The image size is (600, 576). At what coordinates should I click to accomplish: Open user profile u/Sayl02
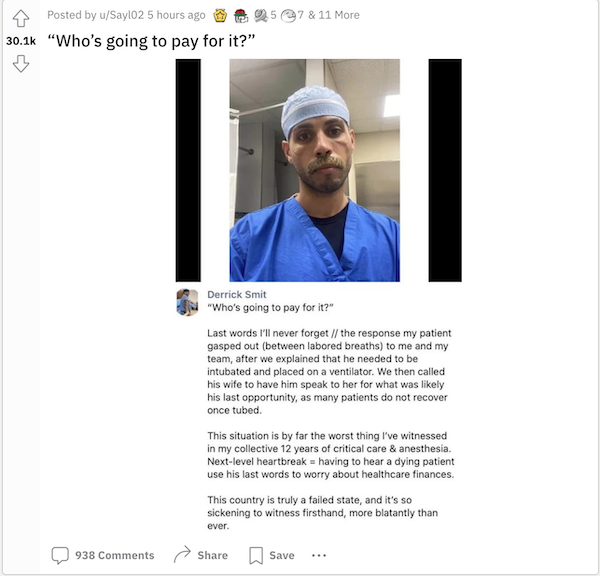coord(122,15)
